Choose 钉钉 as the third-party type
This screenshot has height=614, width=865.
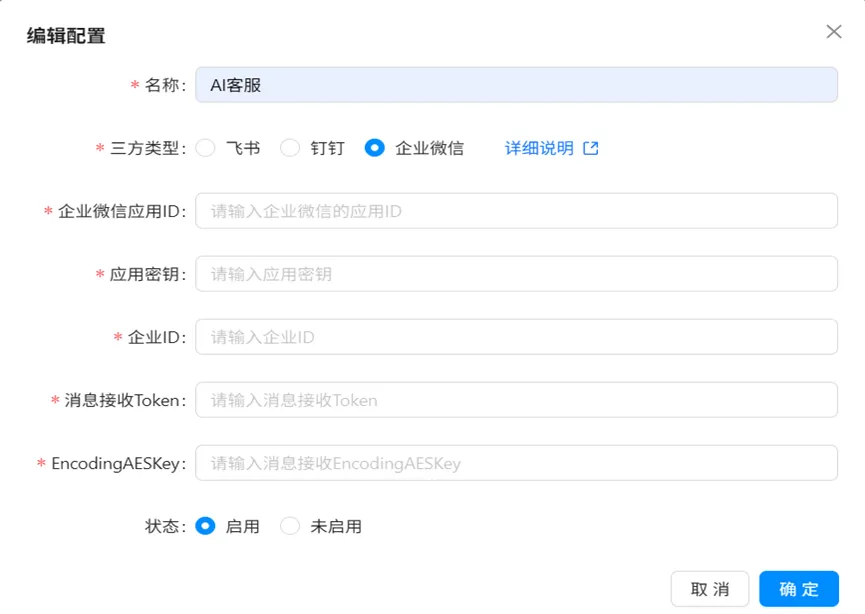290,148
